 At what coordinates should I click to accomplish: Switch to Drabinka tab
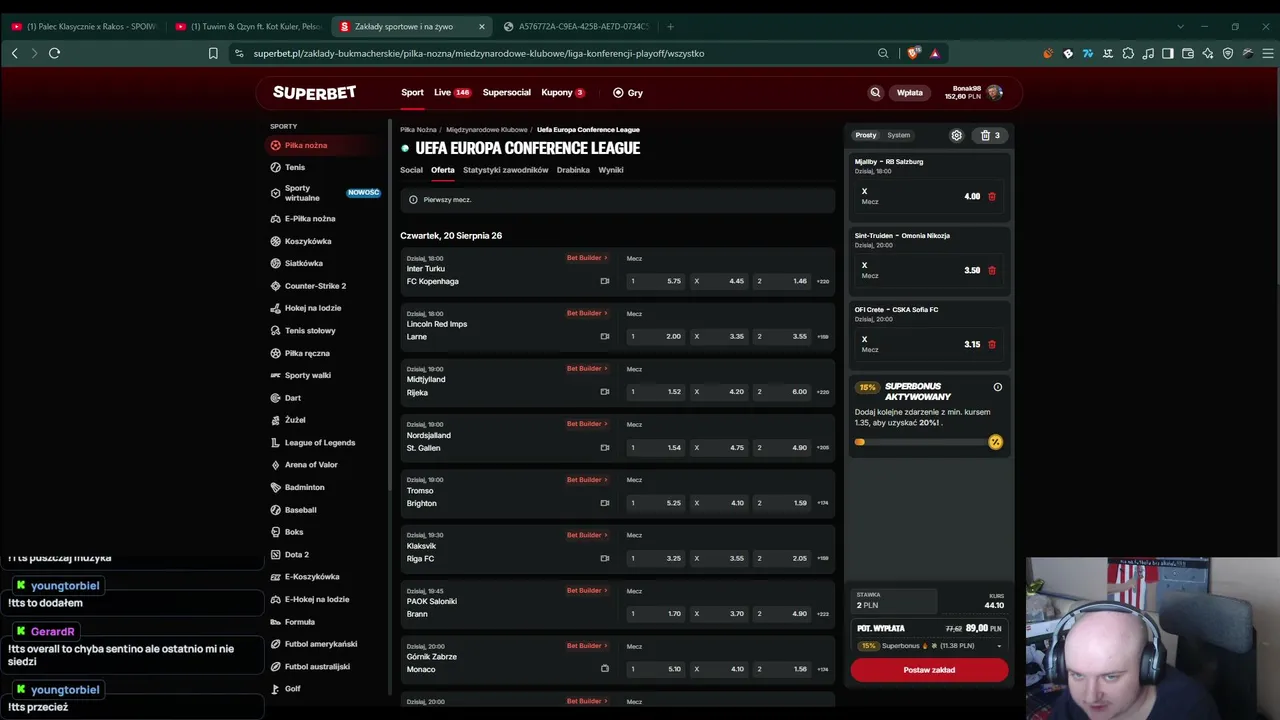573,170
